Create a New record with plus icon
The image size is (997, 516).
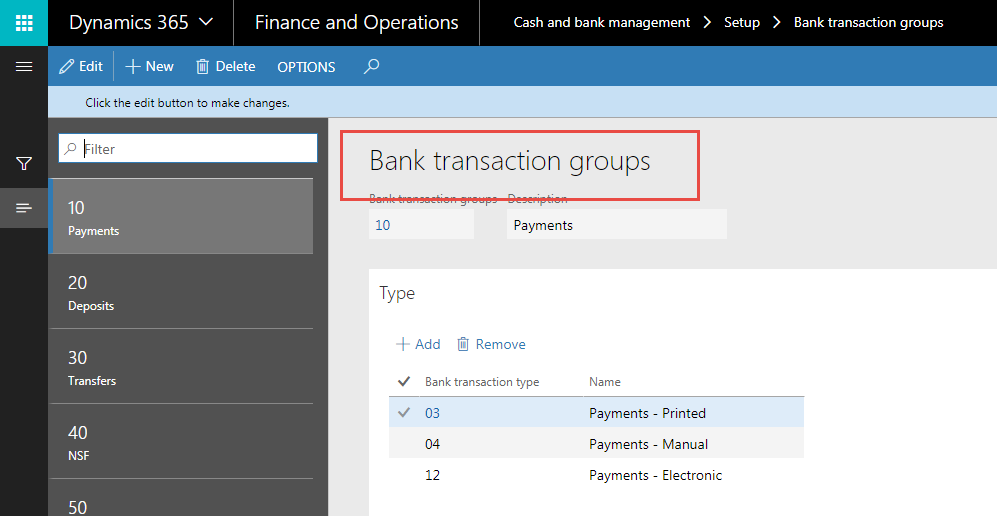click(149, 66)
